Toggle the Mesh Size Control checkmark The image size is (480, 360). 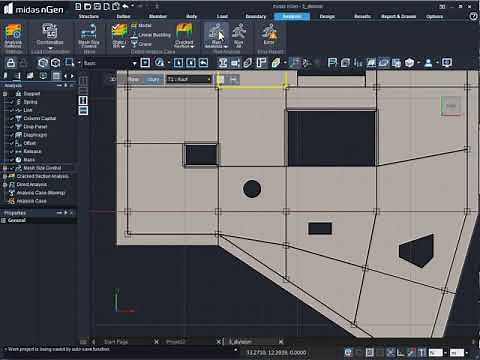(x=12, y=168)
